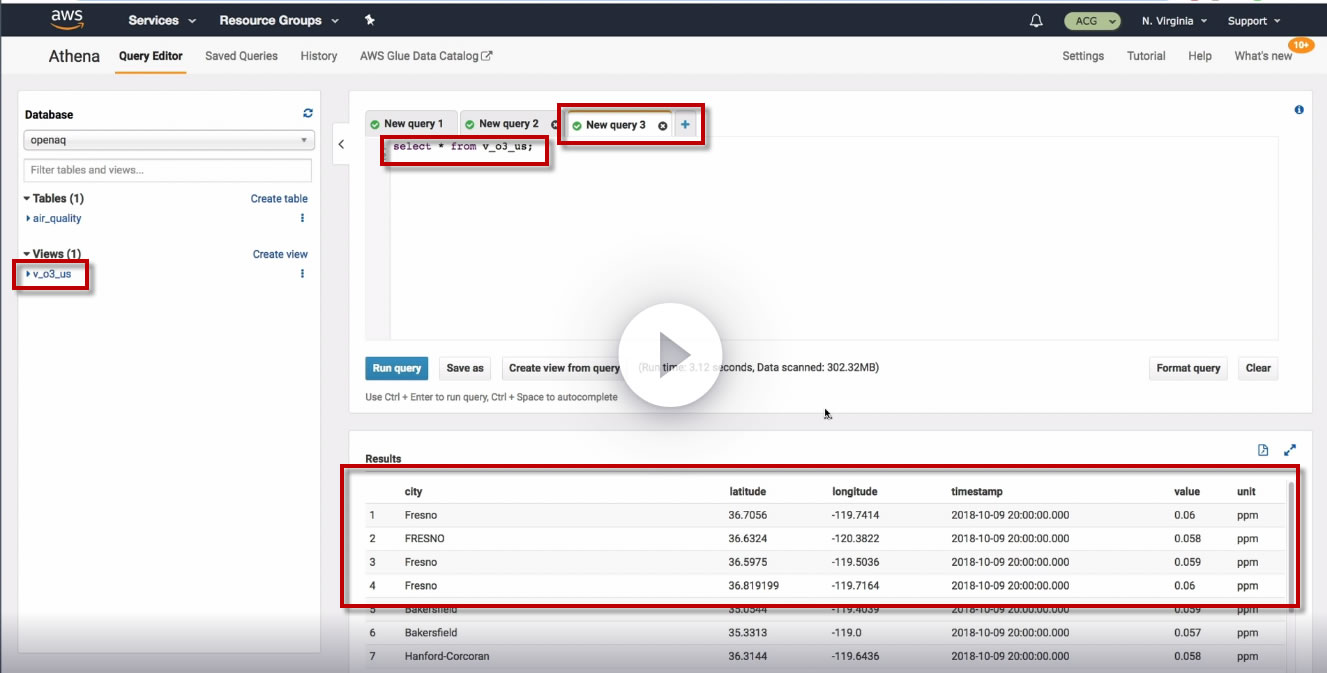Viewport: 1327px width, 673px height.
Task: Open the Help link
Action: point(1200,56)
